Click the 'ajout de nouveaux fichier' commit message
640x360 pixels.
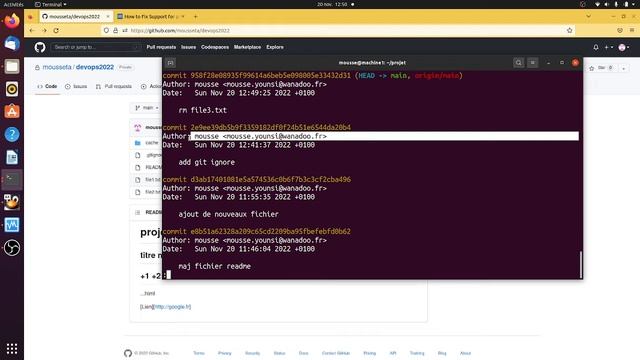[x=229, y=214]
